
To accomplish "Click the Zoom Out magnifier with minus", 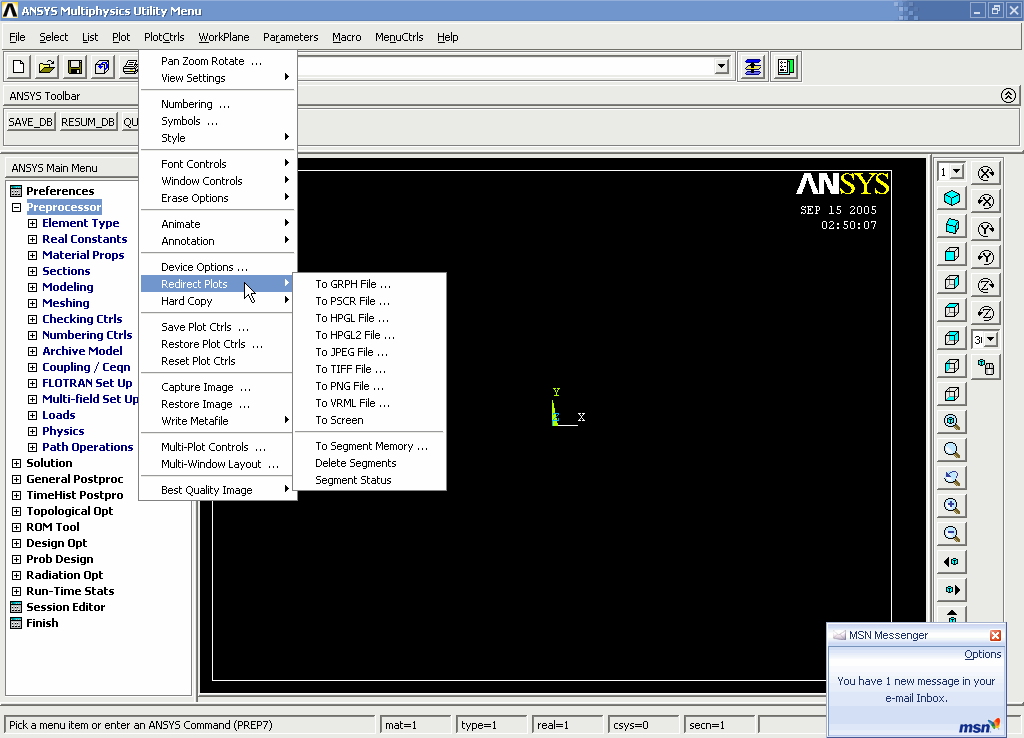I will 952,534.
